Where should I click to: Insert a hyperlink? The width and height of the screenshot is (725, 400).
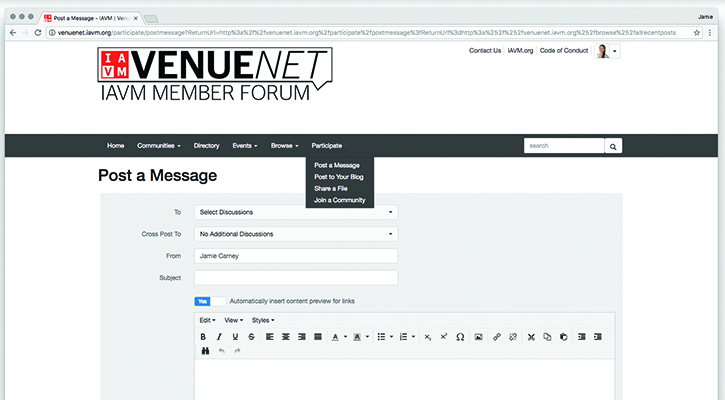[497, 337]
